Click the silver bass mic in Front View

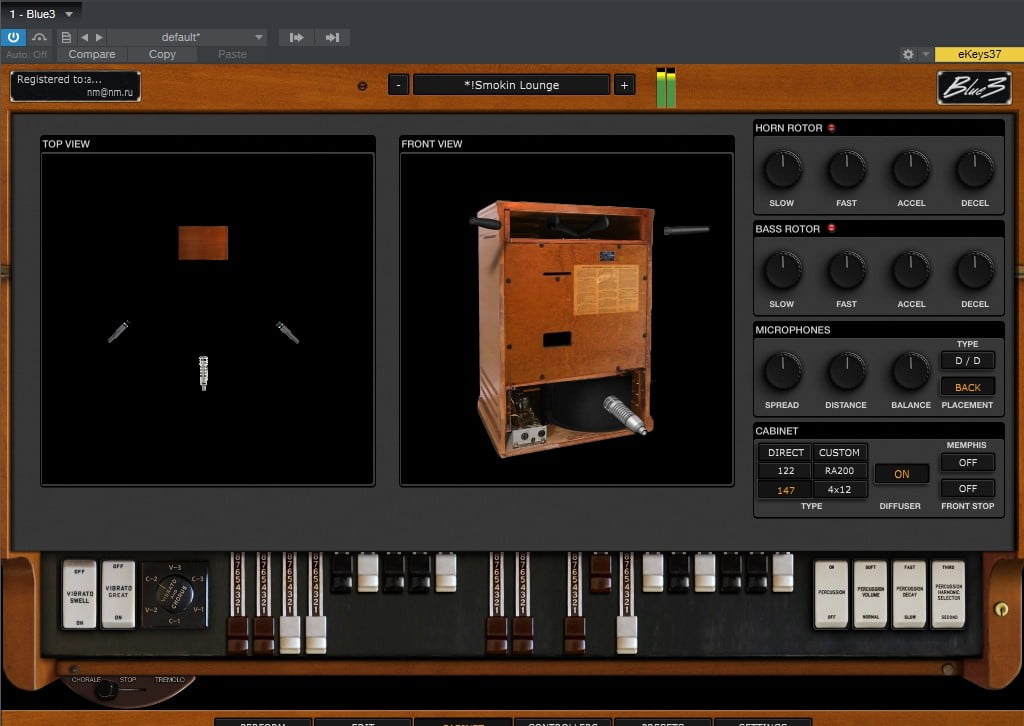click(x=626, y=415)
